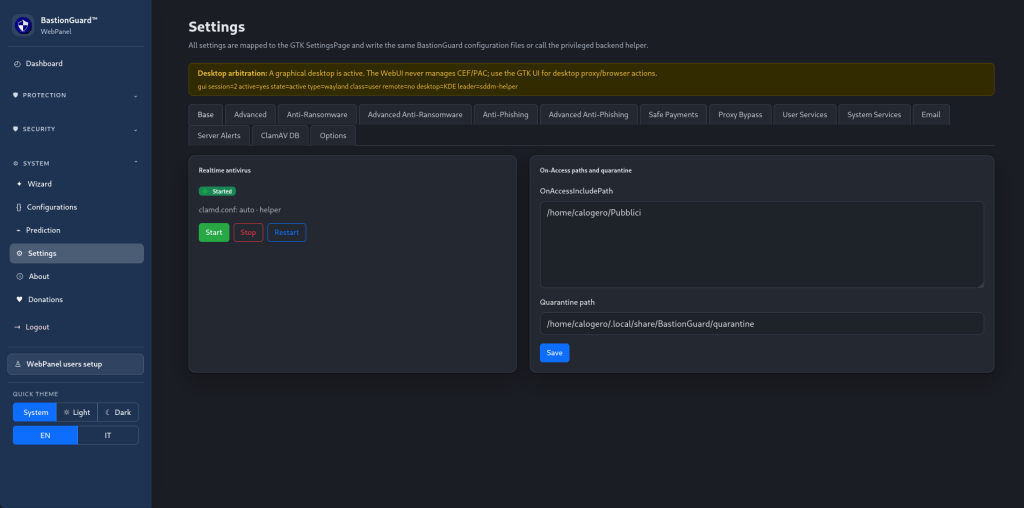The image size is (1024, 508).
Task: Click the 'Realtime antivirus' card heading
Action: tap(225, 170)
